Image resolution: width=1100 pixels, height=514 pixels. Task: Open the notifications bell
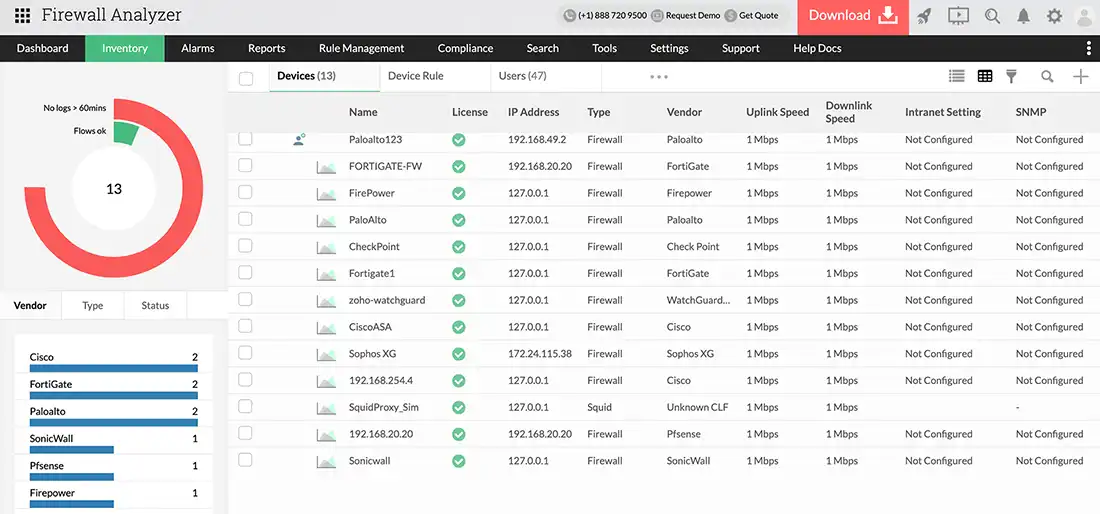(x=1024, y=15)
